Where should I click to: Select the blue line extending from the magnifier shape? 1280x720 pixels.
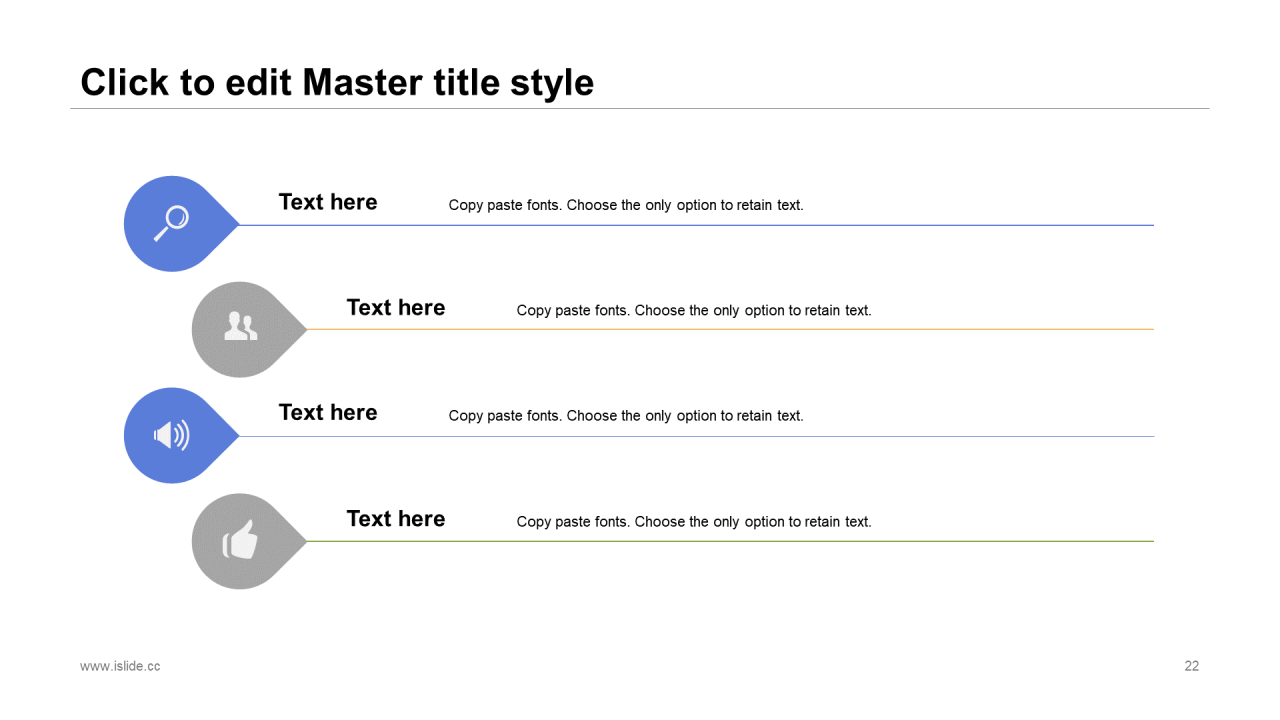700,225
